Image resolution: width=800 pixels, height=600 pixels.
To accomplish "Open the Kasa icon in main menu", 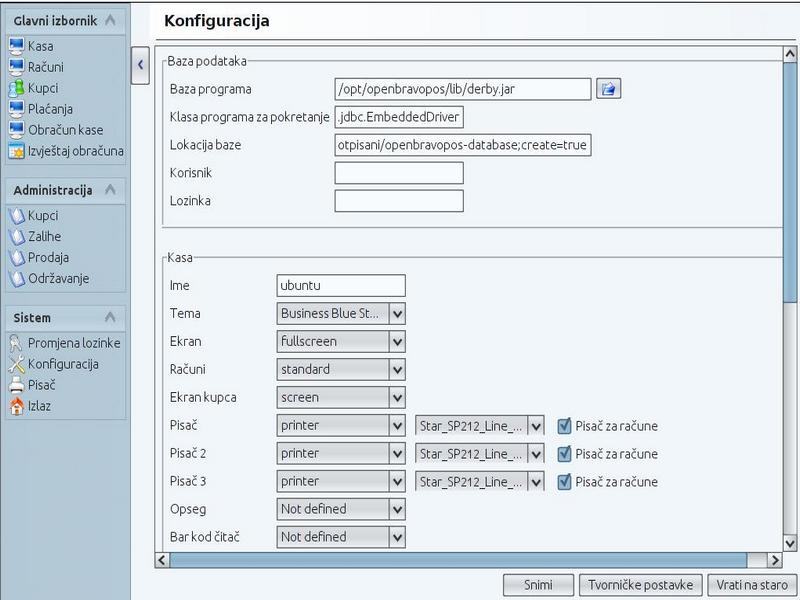I will [16, 46].
